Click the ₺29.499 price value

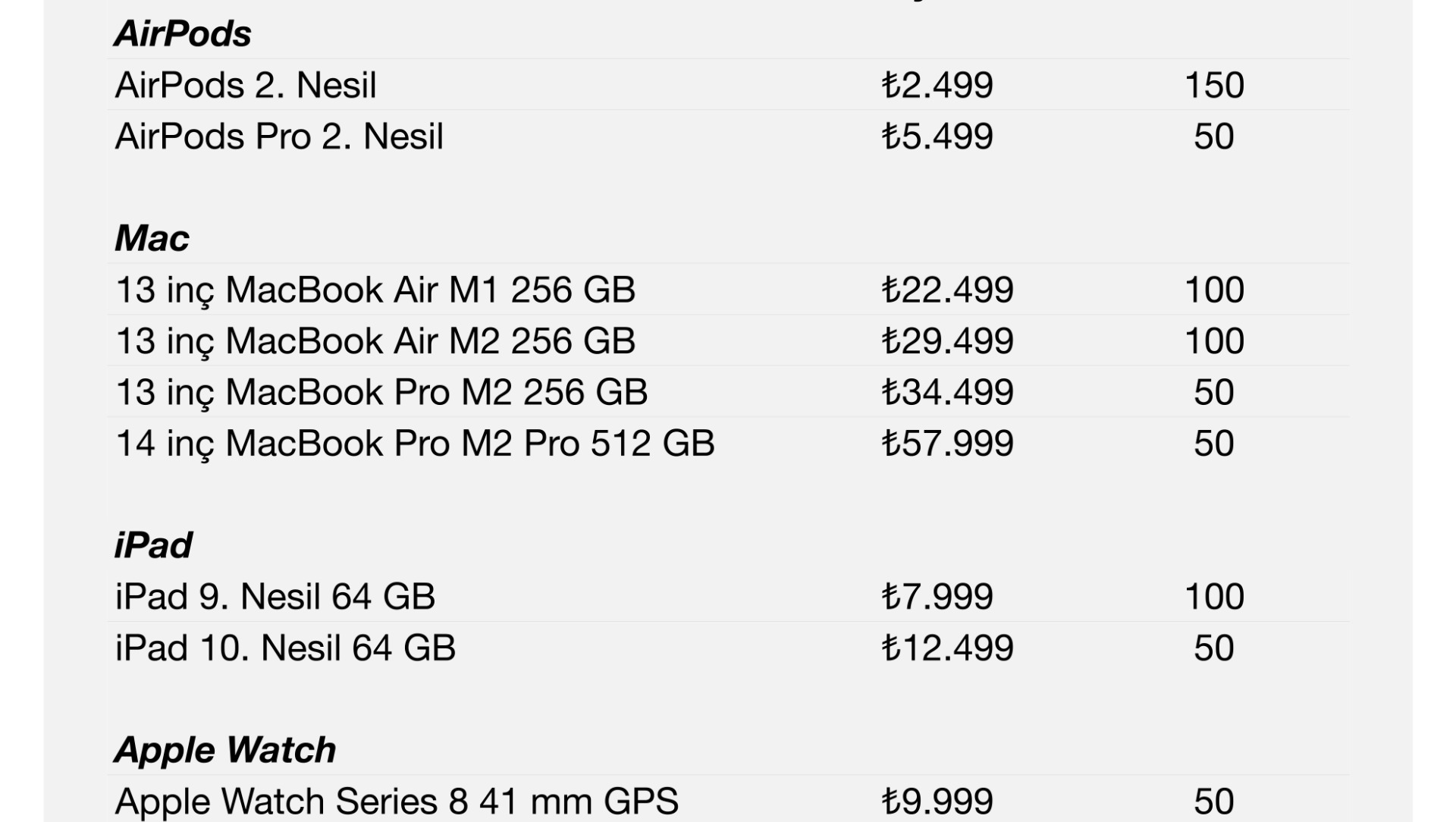click(948, 340)
